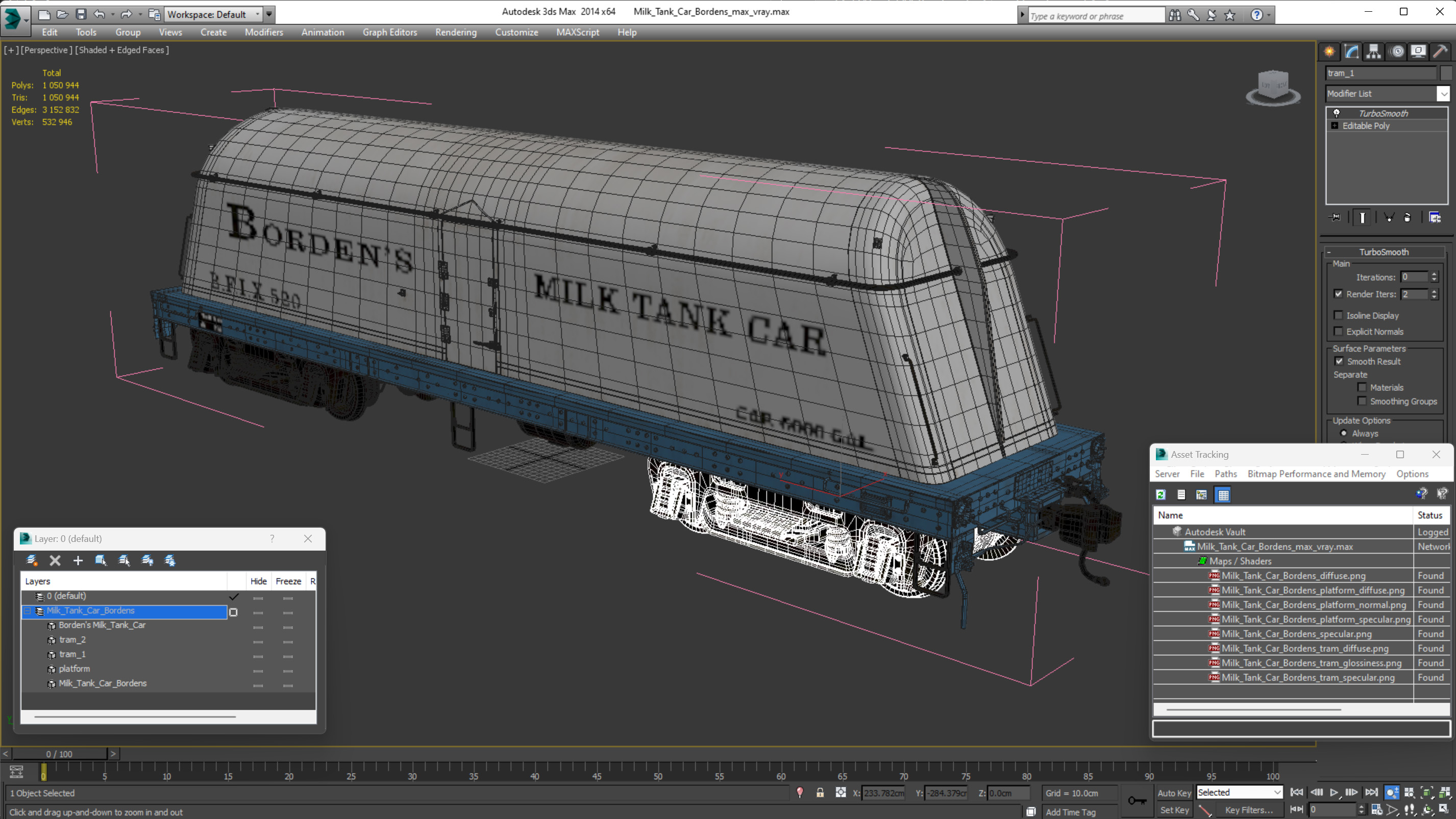
Task: Enable the Isoline Display checkbox
Action: pyautogui.click(x=1338, y=315)
